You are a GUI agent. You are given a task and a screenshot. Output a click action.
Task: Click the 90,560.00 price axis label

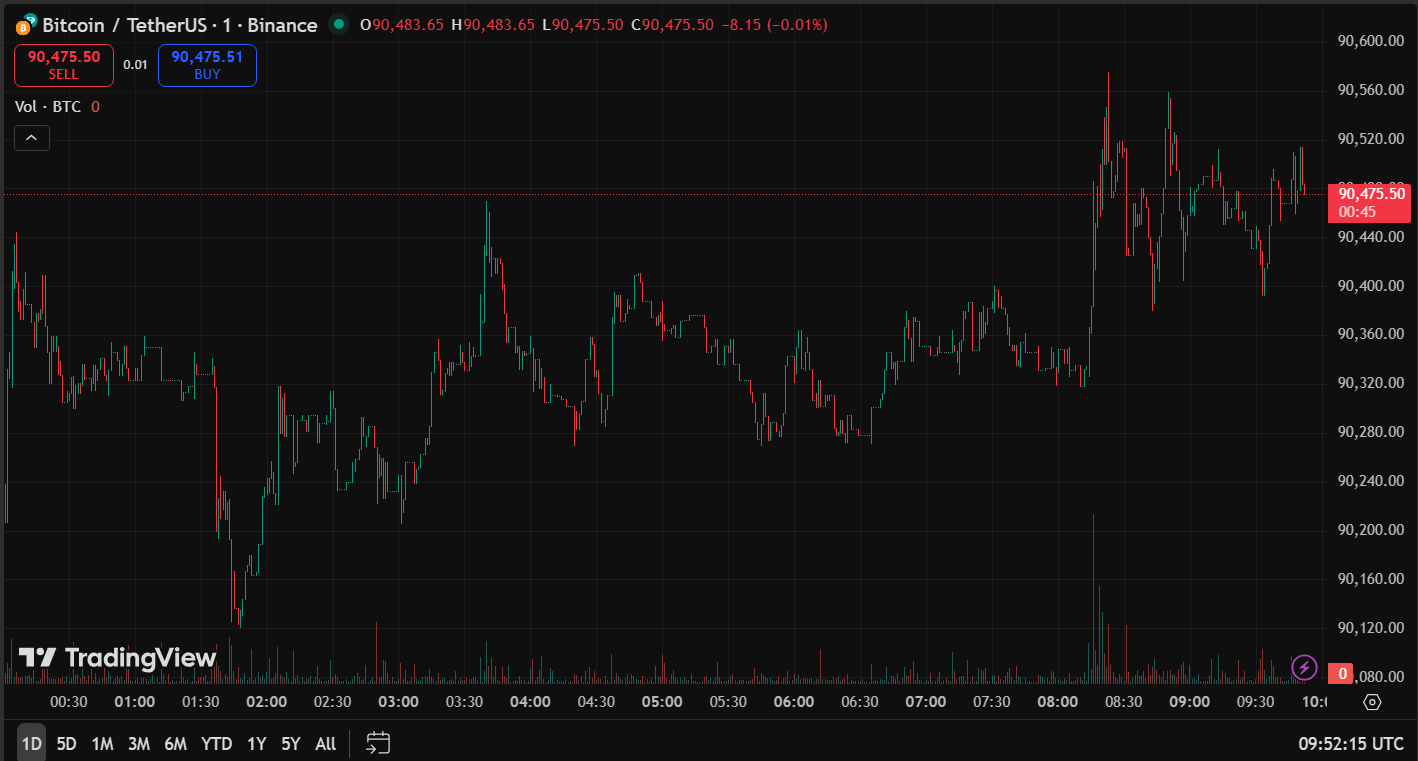tap(1371, 90)
